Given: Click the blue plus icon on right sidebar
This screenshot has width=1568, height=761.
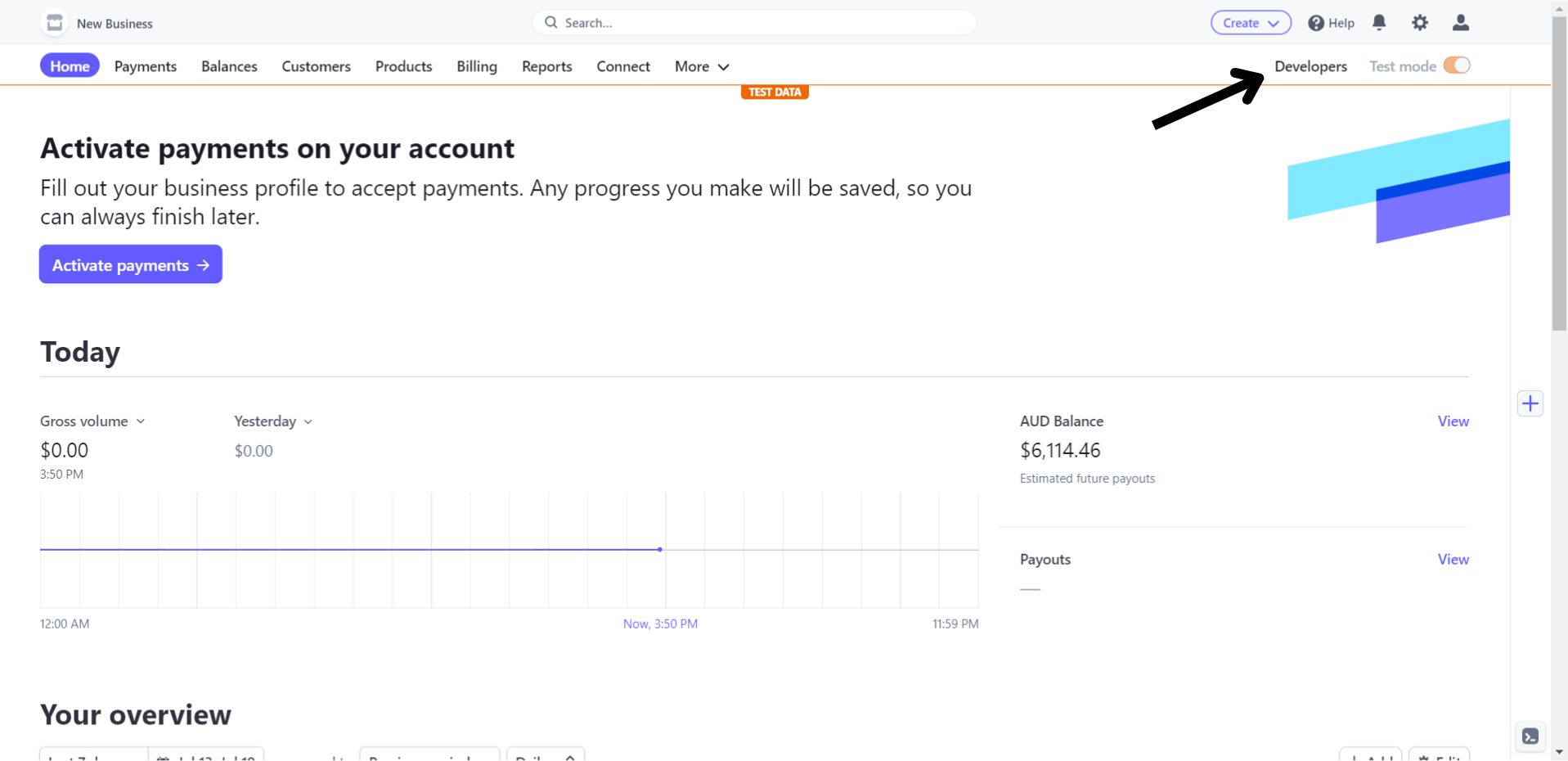Looking at the screenshot, I should click(1530, 403).
